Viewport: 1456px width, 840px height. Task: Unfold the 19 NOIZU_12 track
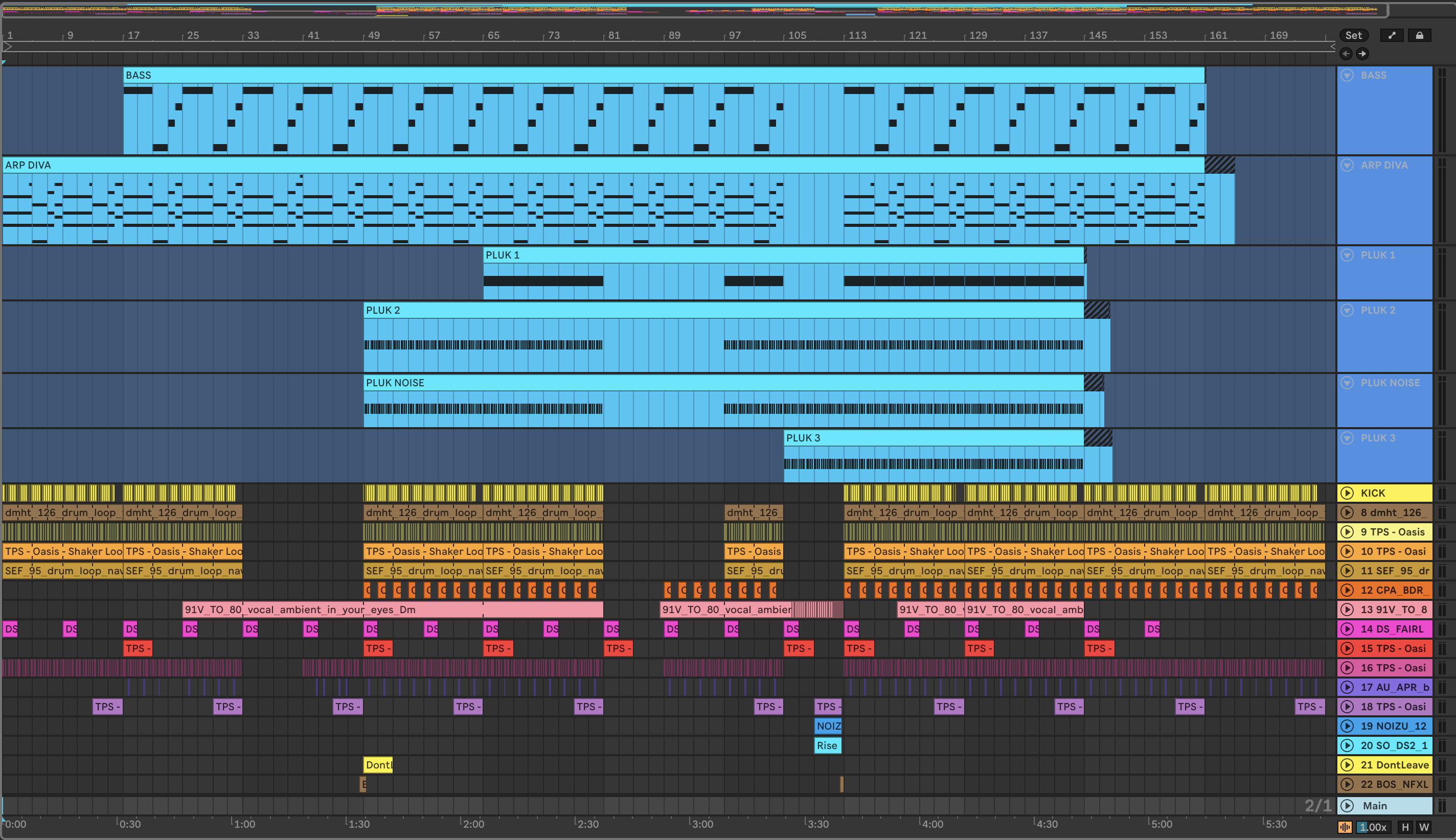(x=1347, y=726)
